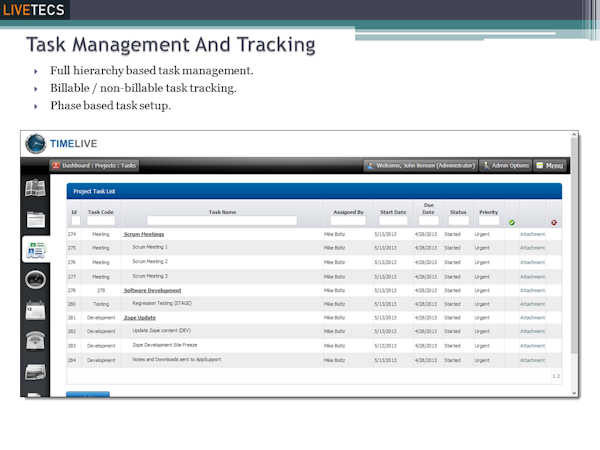Click the Id filter field
This screenshot has width=600, height=450.
(x=76, y=220)
